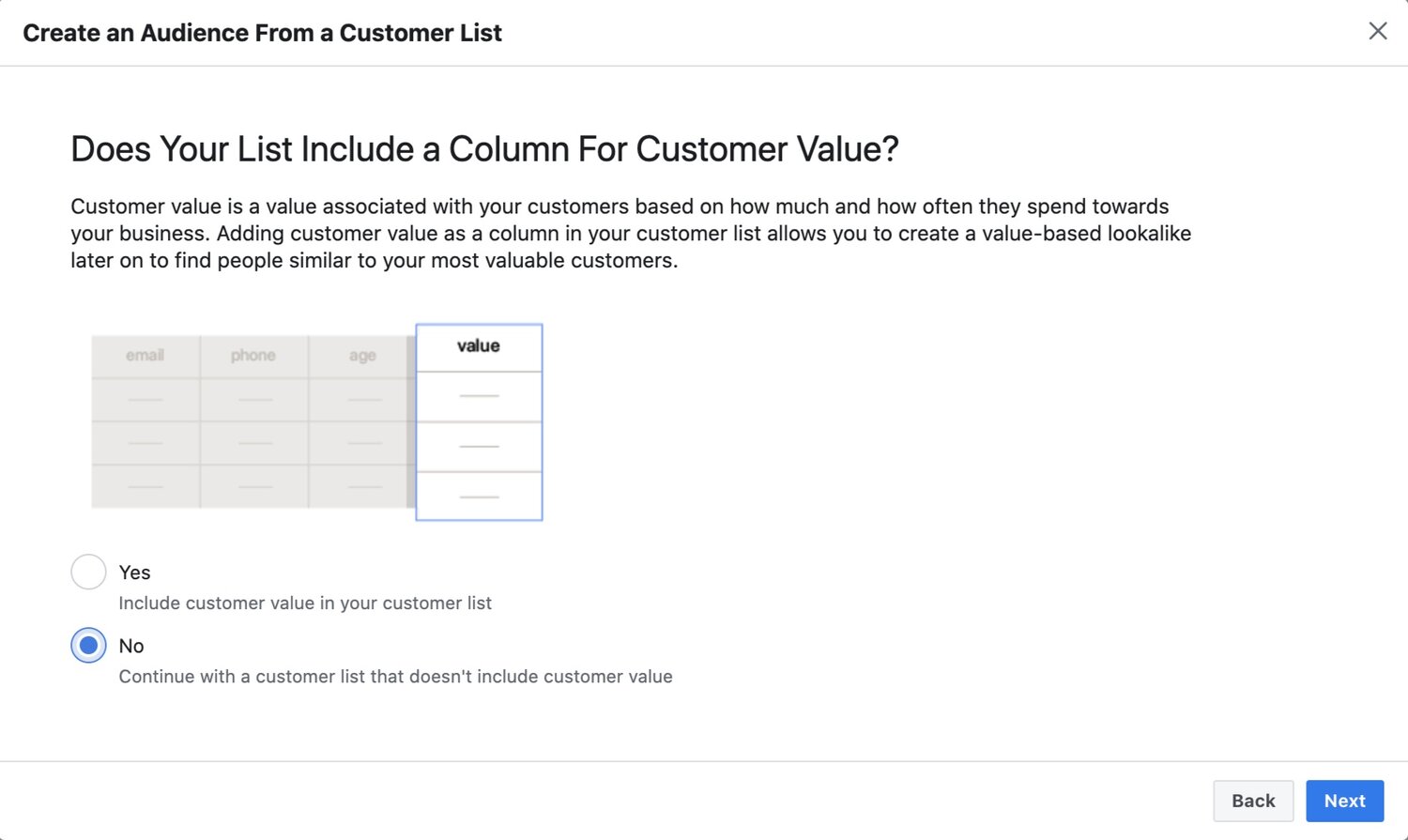
Task: Click the highlighted value column header
Action: pos(479,346)
